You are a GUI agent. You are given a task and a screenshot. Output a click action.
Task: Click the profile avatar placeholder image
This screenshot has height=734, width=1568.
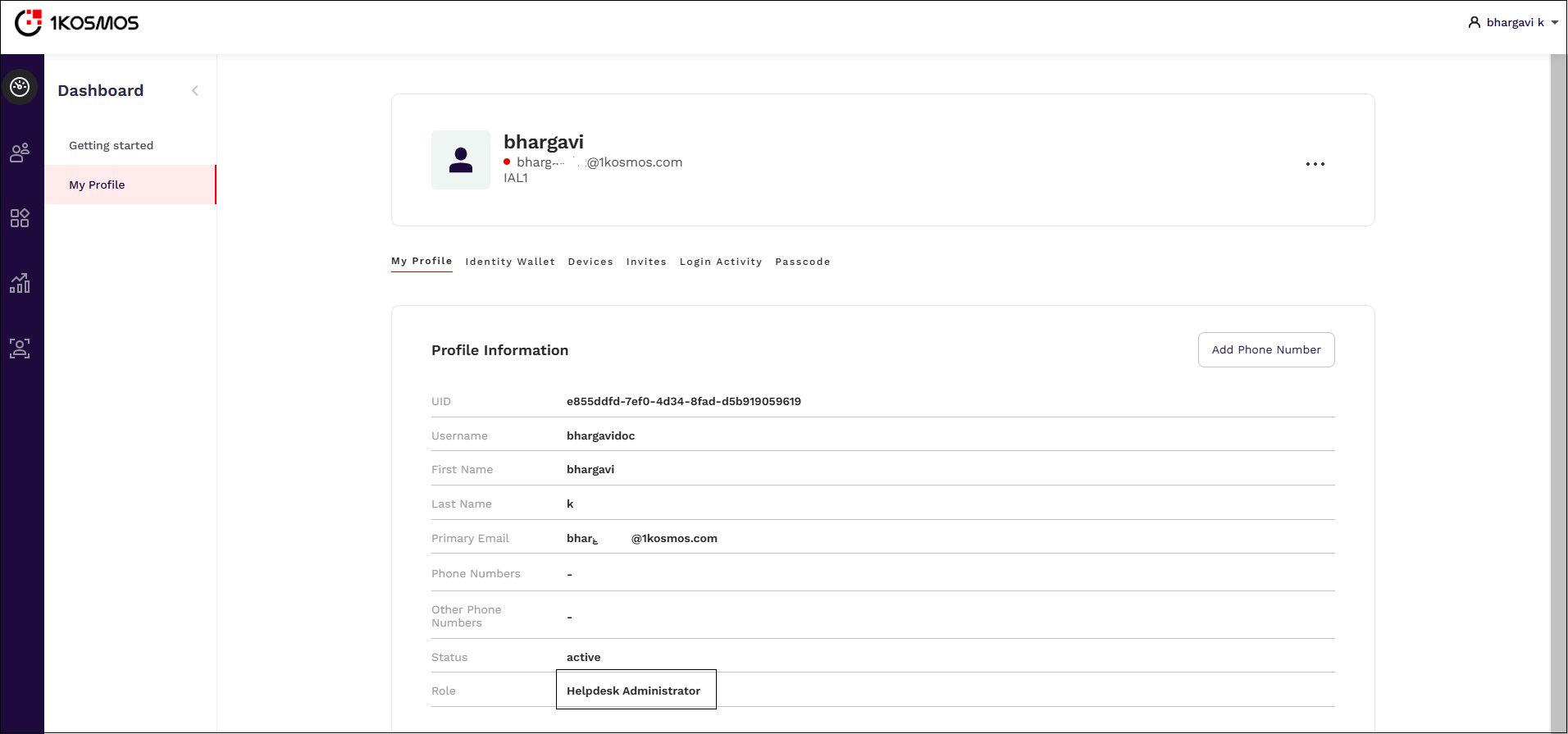coord(461,160)
